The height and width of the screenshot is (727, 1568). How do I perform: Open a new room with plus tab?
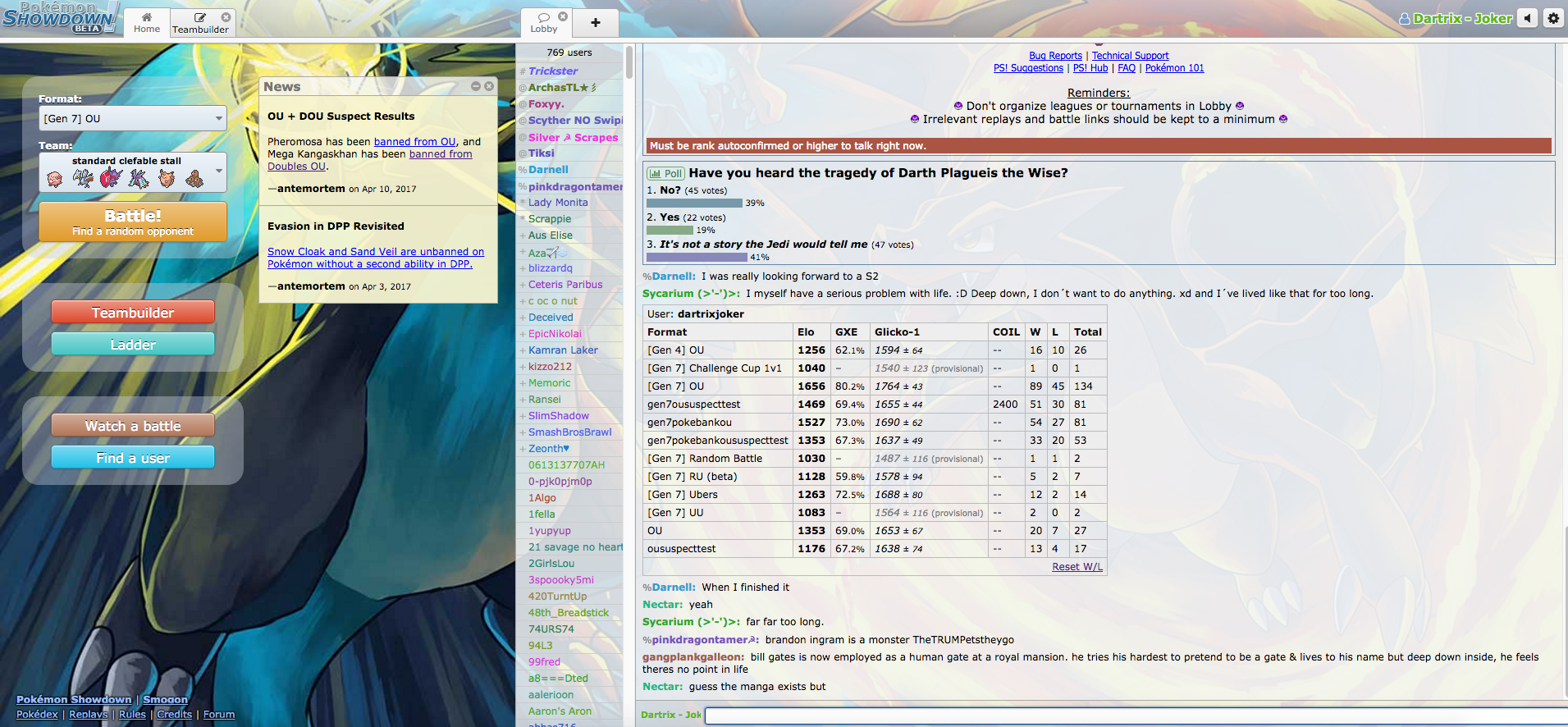pos(596,23)
